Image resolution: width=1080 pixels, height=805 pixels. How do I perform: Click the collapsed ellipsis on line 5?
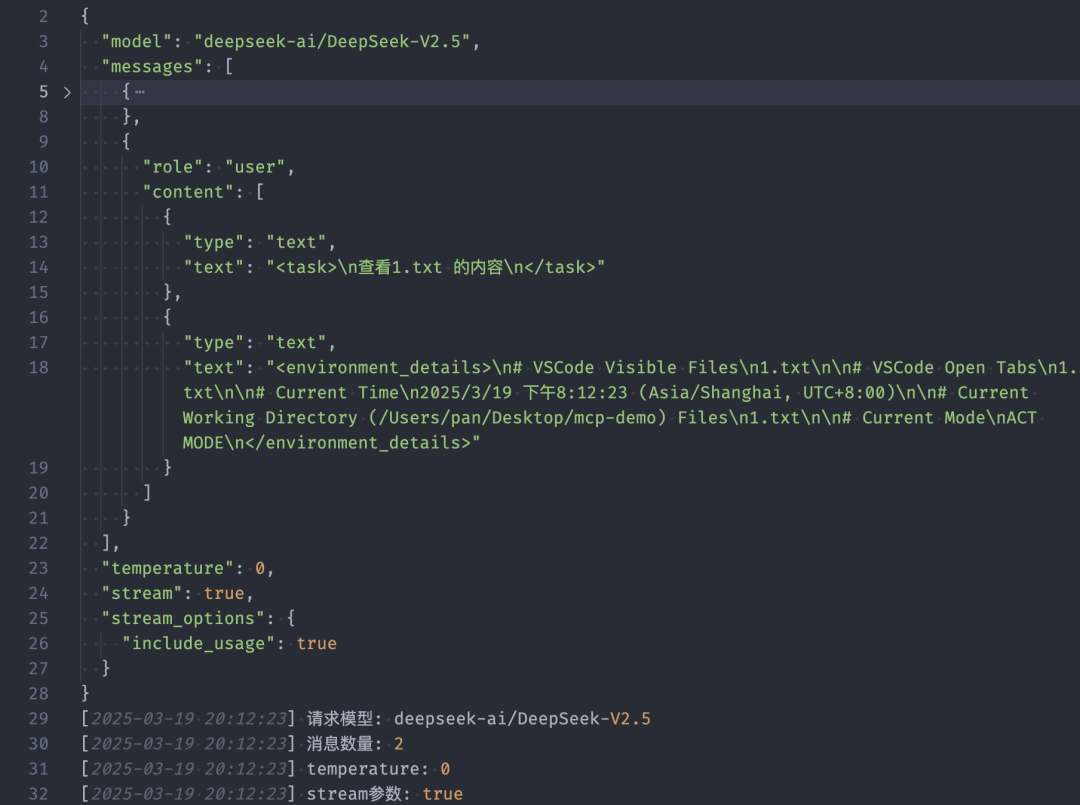tap(140, 92)
